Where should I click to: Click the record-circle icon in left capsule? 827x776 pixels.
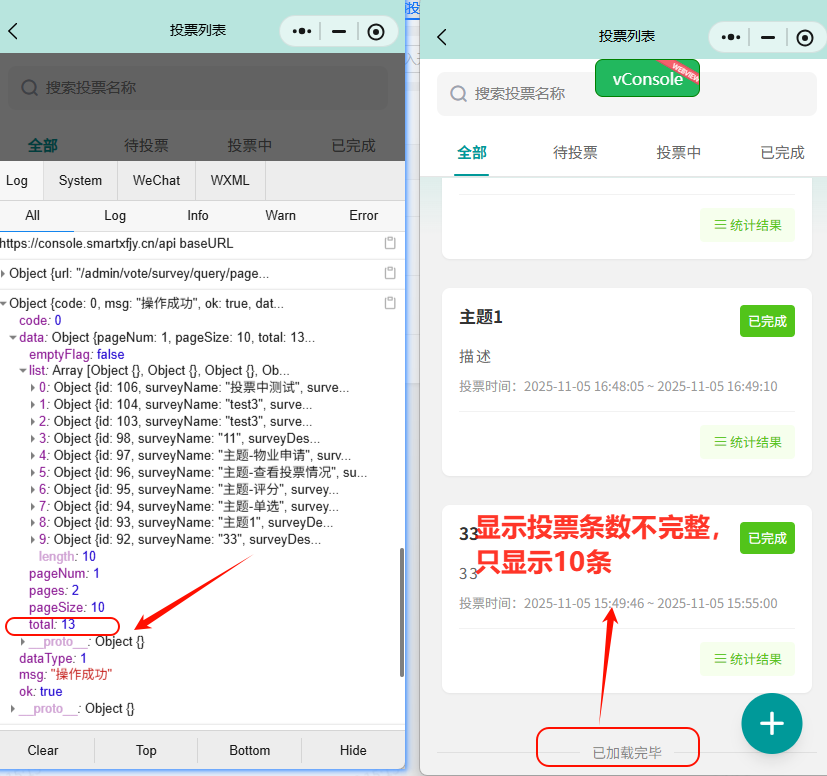click(376, 31)
